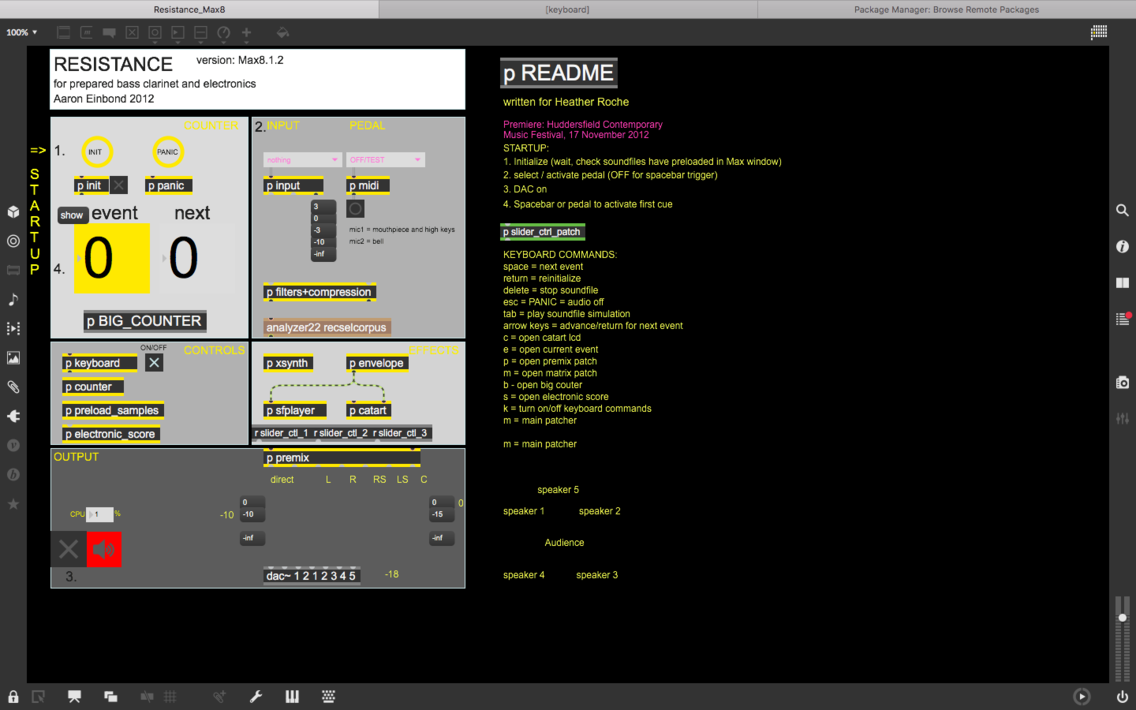
Task: Open the 100% zoom level dropdown
Action: click(22, 33)
